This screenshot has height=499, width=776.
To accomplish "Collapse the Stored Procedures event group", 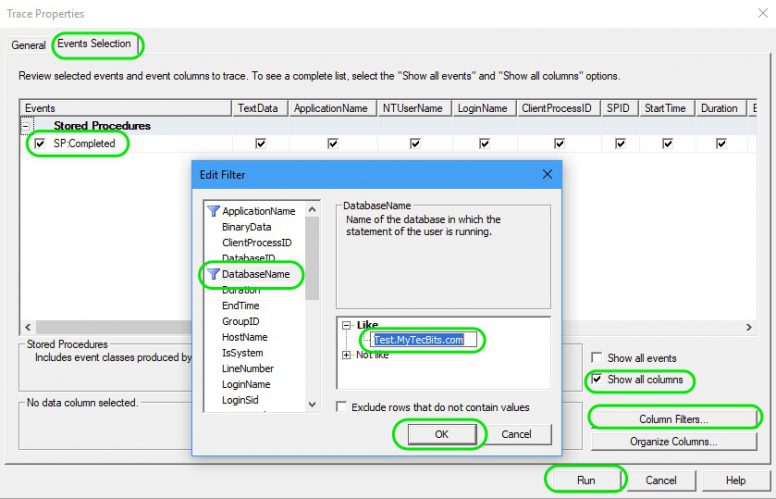I will (26, 126).
